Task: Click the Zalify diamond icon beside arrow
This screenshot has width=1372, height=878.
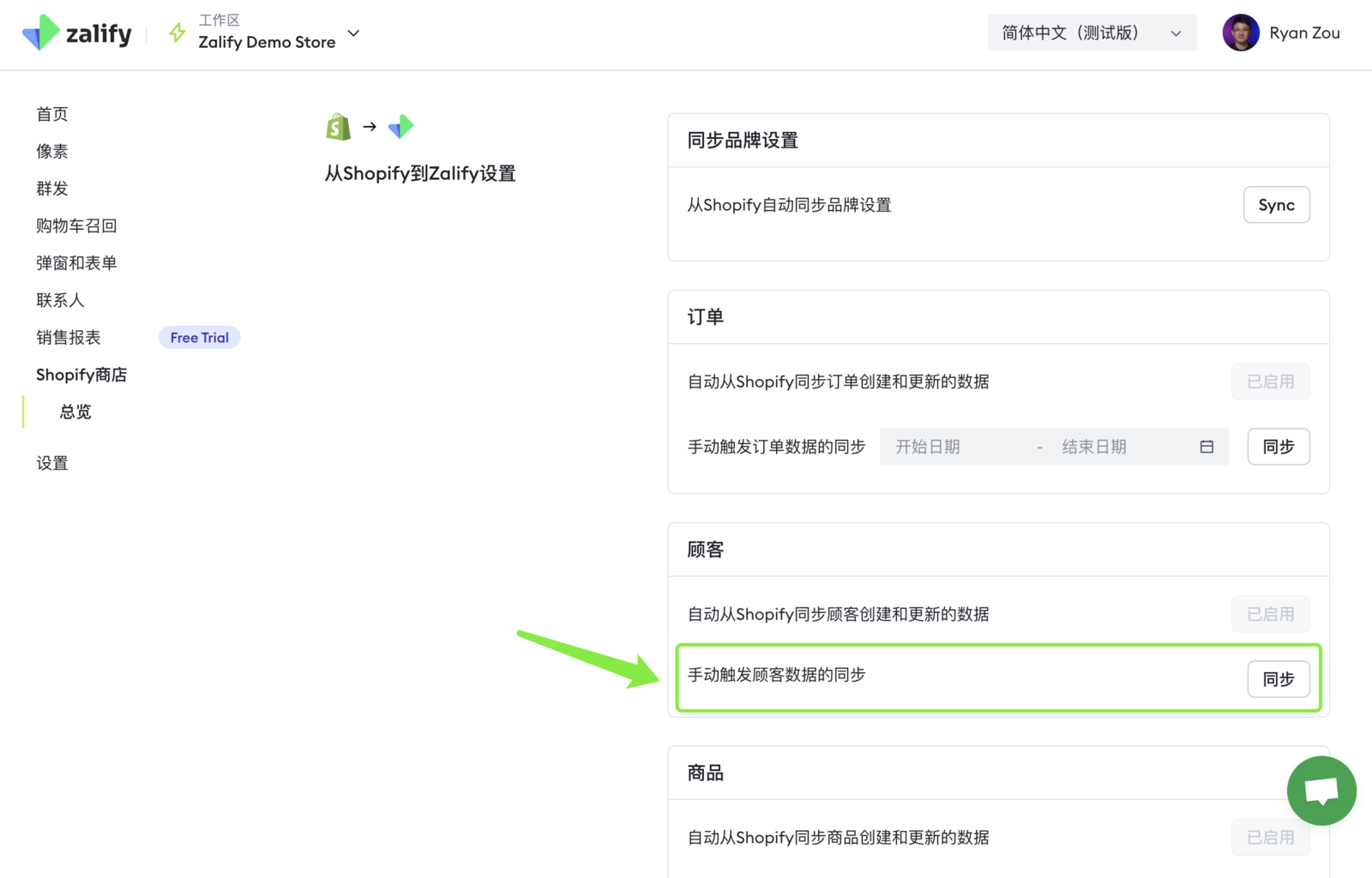Action: coord(400,127)
